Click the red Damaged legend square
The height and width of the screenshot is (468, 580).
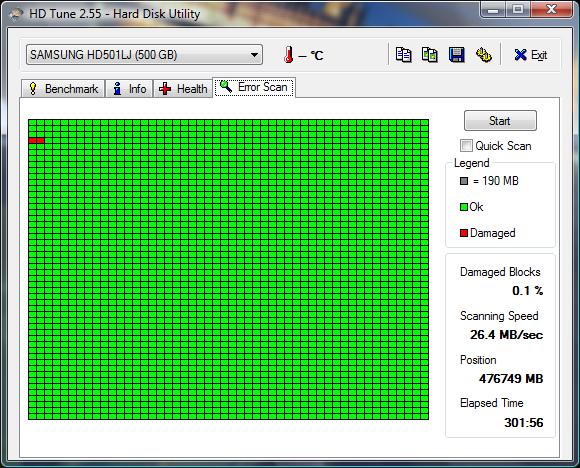[464, 233]
